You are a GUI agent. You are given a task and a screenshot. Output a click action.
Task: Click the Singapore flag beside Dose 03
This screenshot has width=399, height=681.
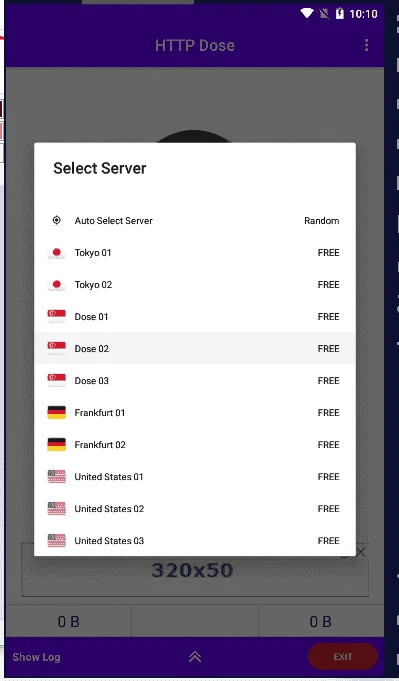tap(56, 381)
